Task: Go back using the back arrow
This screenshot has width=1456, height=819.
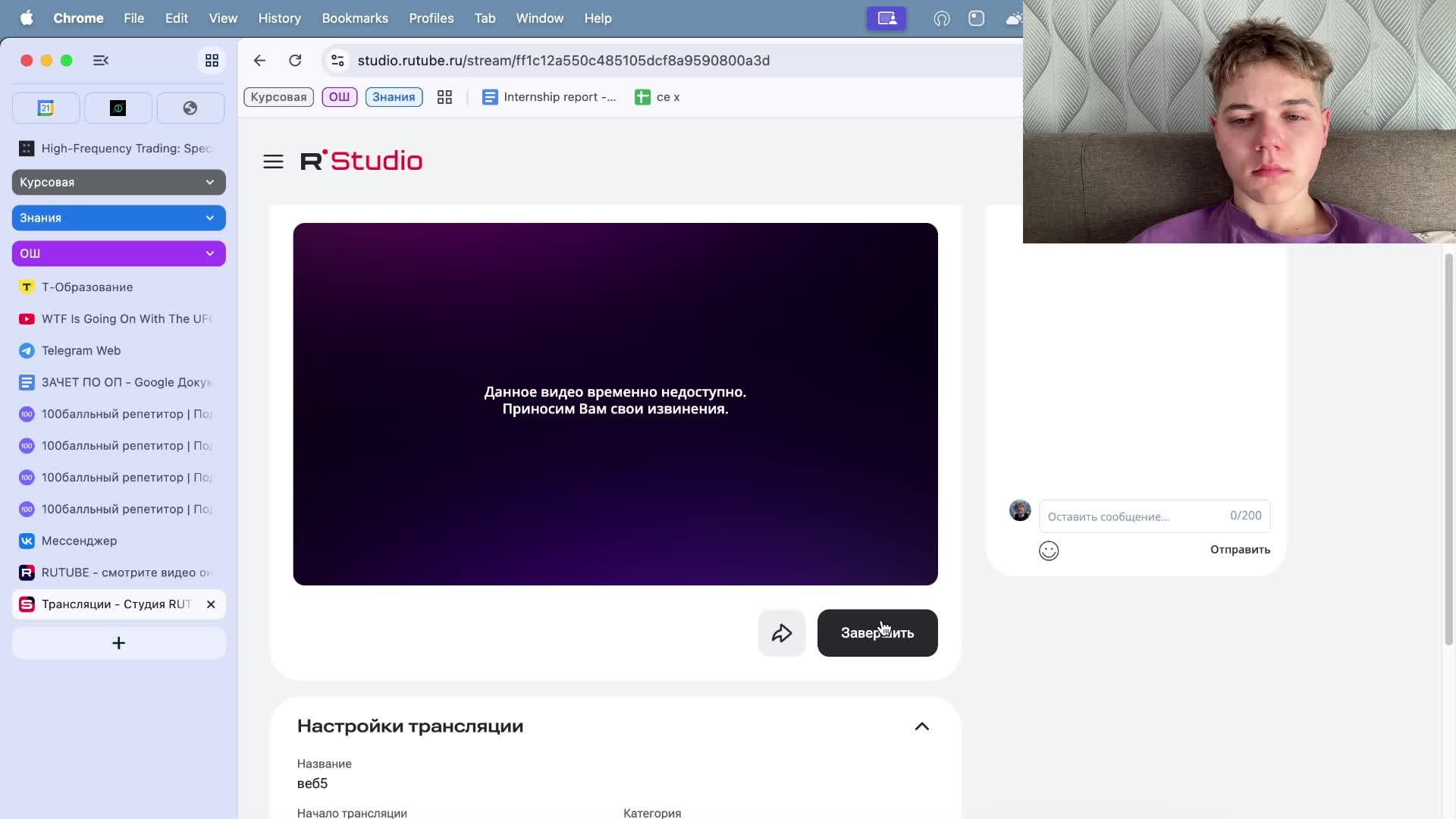Action: pyautogui.click(x=259, y=61)
